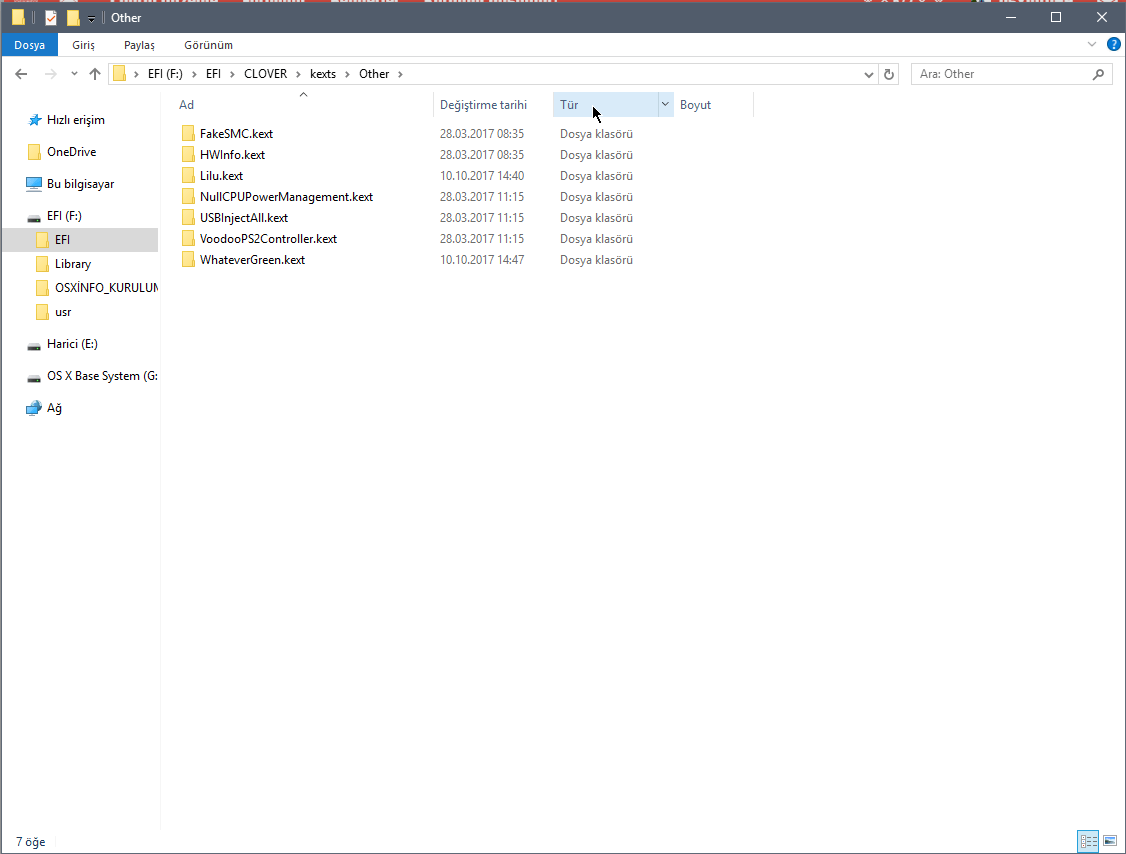Open the Tür column filter dropdown
The height and width of the screenshot is (854, 1126).
(665, 105)
